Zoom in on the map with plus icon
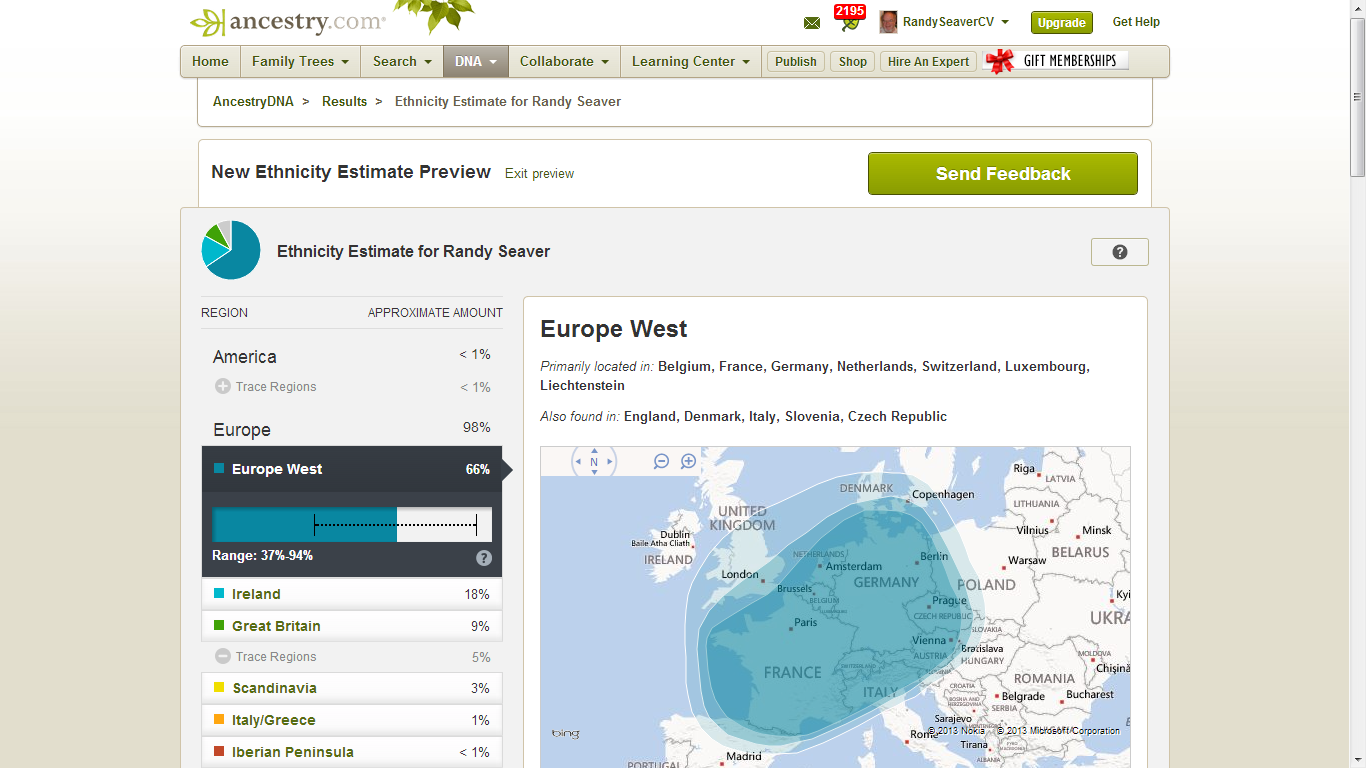The image size is (1366, 768). click(x=688, y=462)
